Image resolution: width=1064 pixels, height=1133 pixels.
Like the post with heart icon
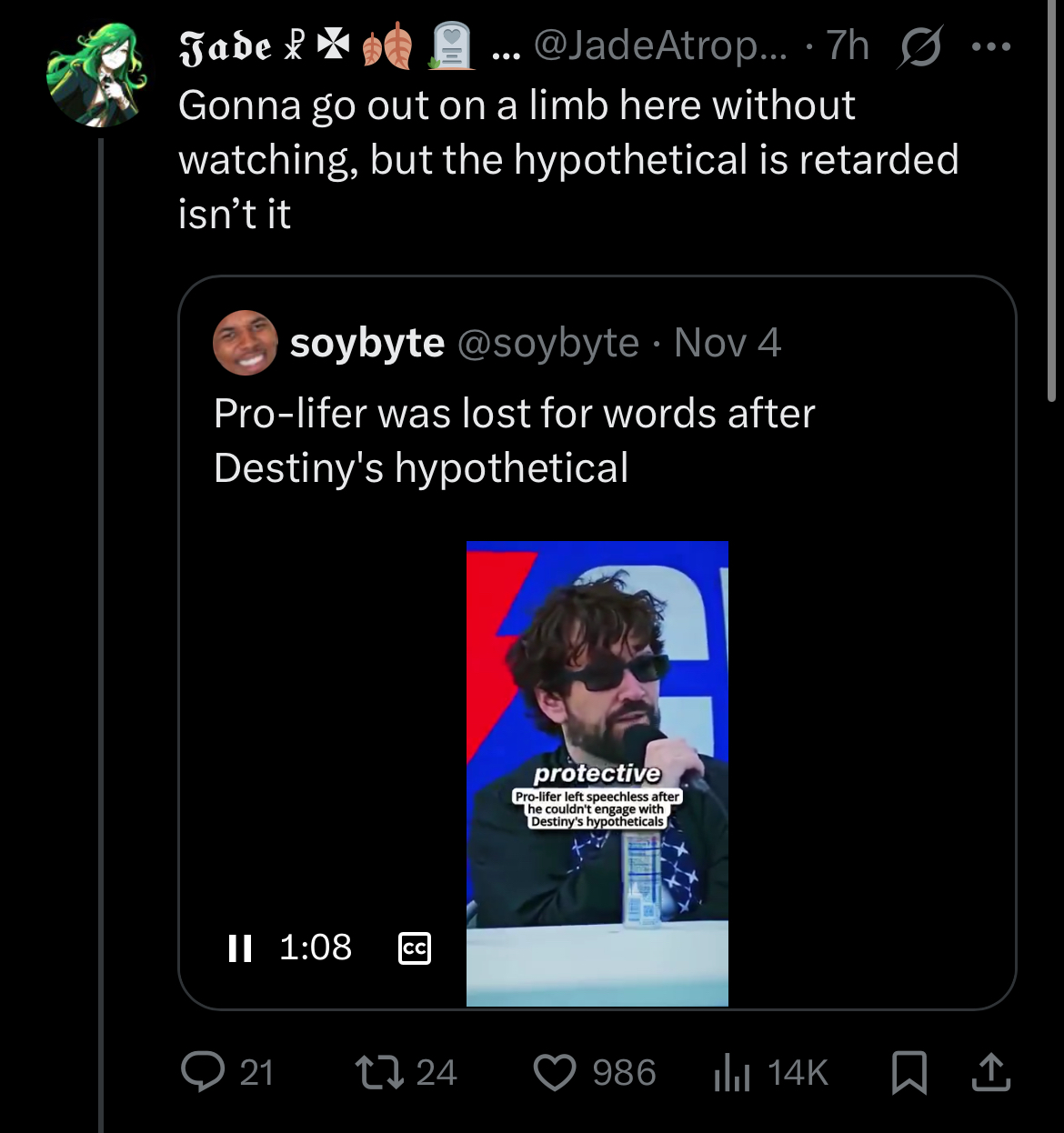pyautogui.click(x=555, y=1072)
